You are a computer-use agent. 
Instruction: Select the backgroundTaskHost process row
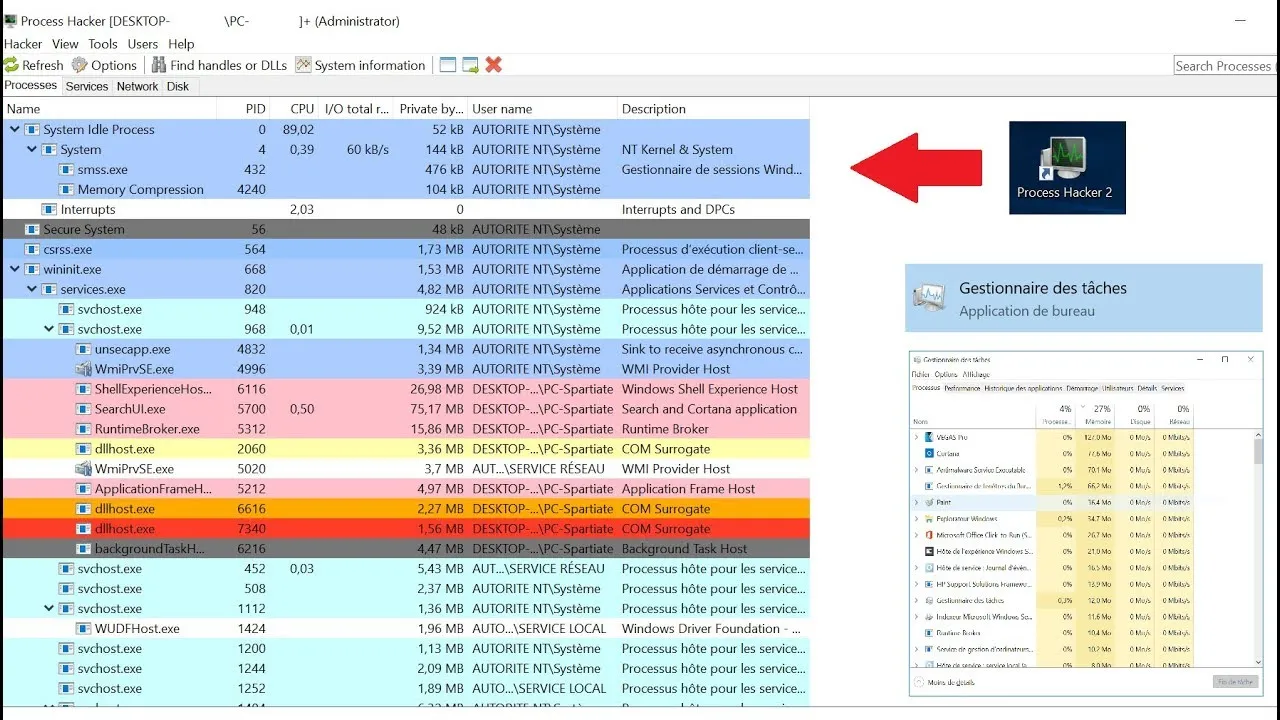point(405,549)
